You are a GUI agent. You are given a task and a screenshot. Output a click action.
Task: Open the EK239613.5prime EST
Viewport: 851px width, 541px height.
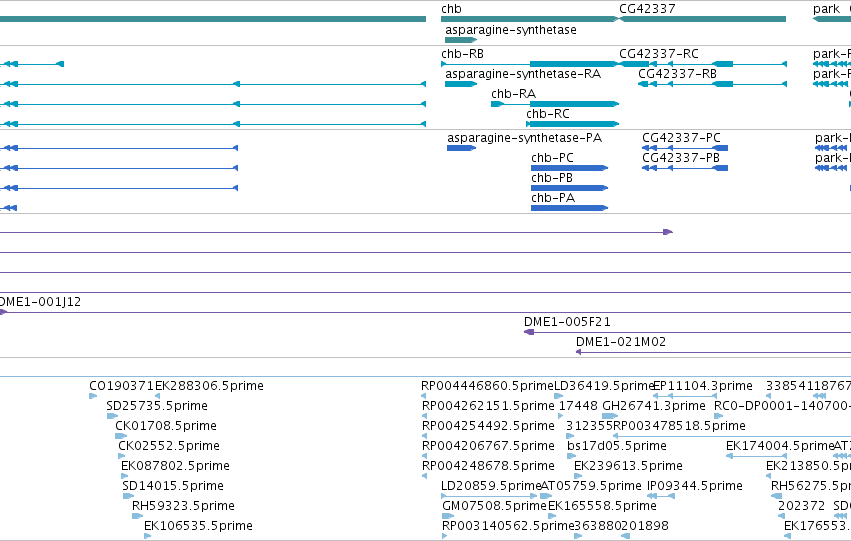tap(577, 476)
